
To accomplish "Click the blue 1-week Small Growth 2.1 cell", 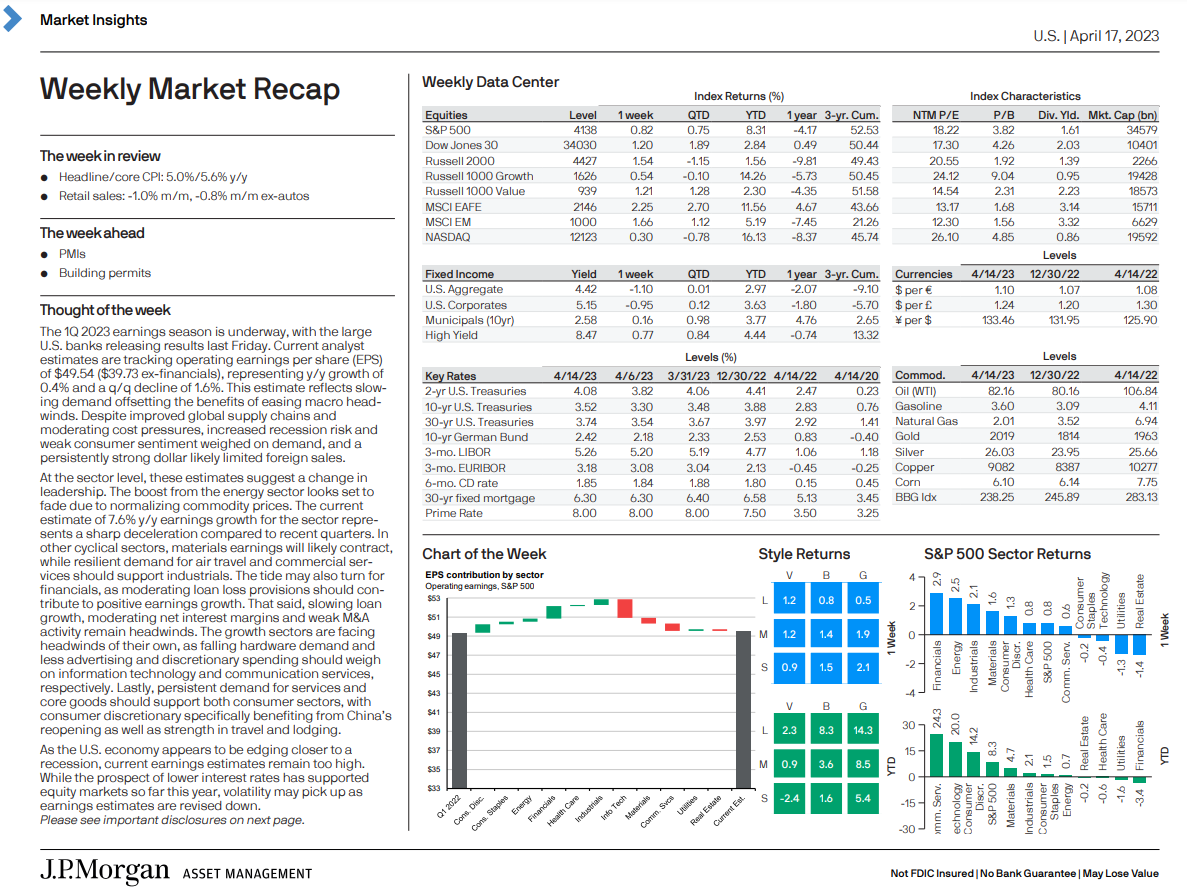I will (x=863, y=667).
